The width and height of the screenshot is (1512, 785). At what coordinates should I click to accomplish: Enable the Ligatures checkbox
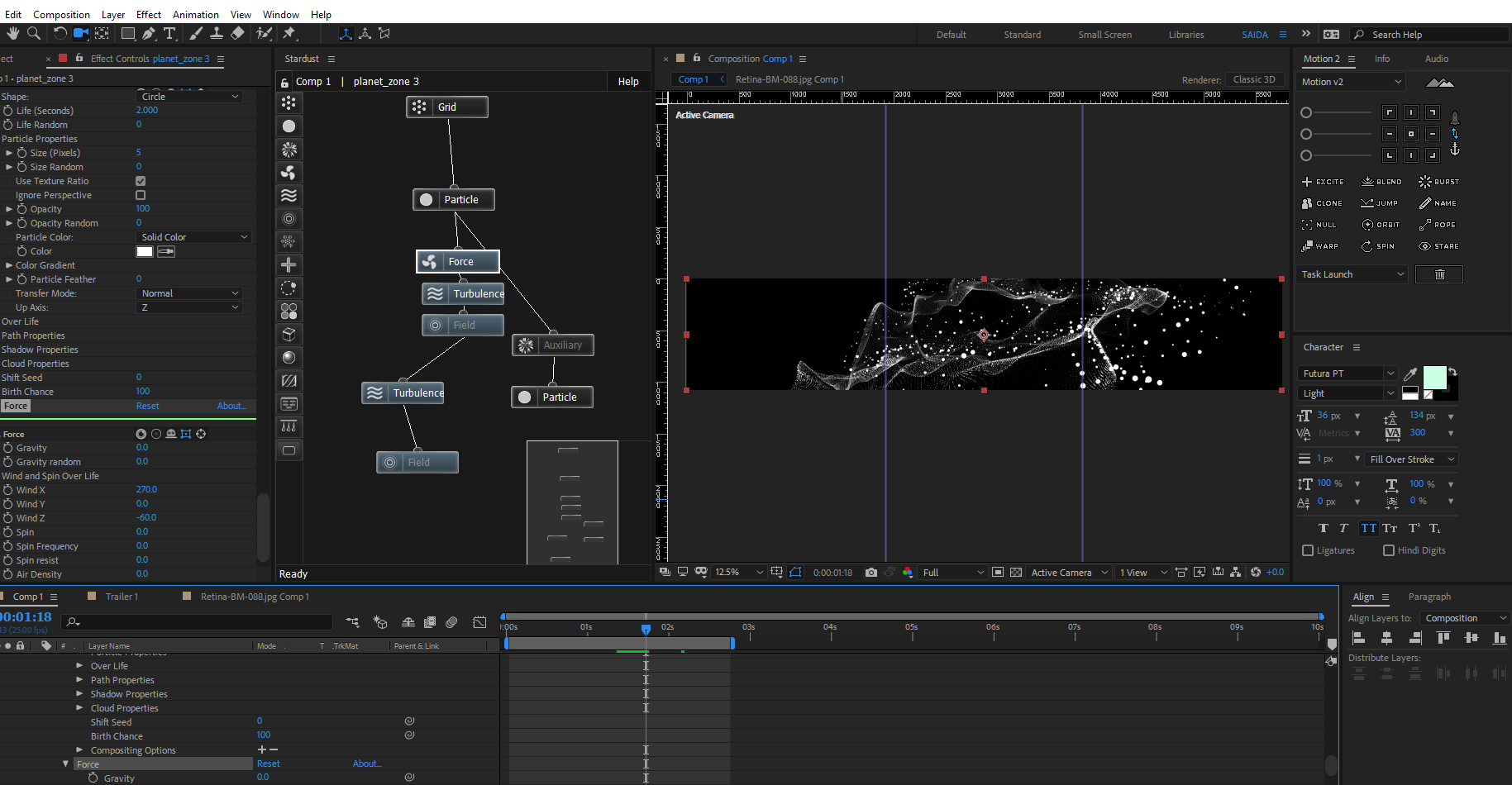click(x=1308, y=550)
